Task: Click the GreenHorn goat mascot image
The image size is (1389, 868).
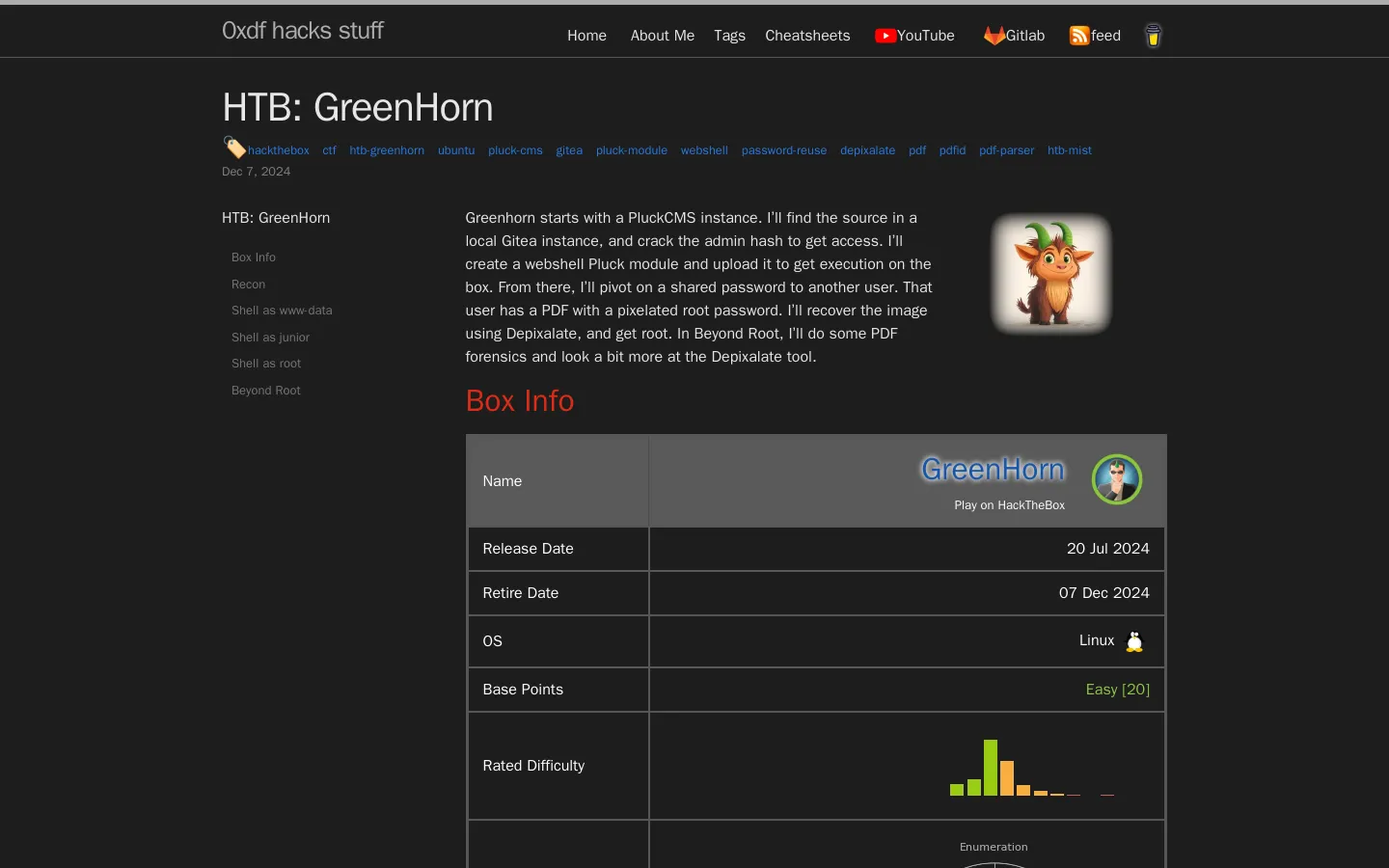Action: tap(1051, 274)
